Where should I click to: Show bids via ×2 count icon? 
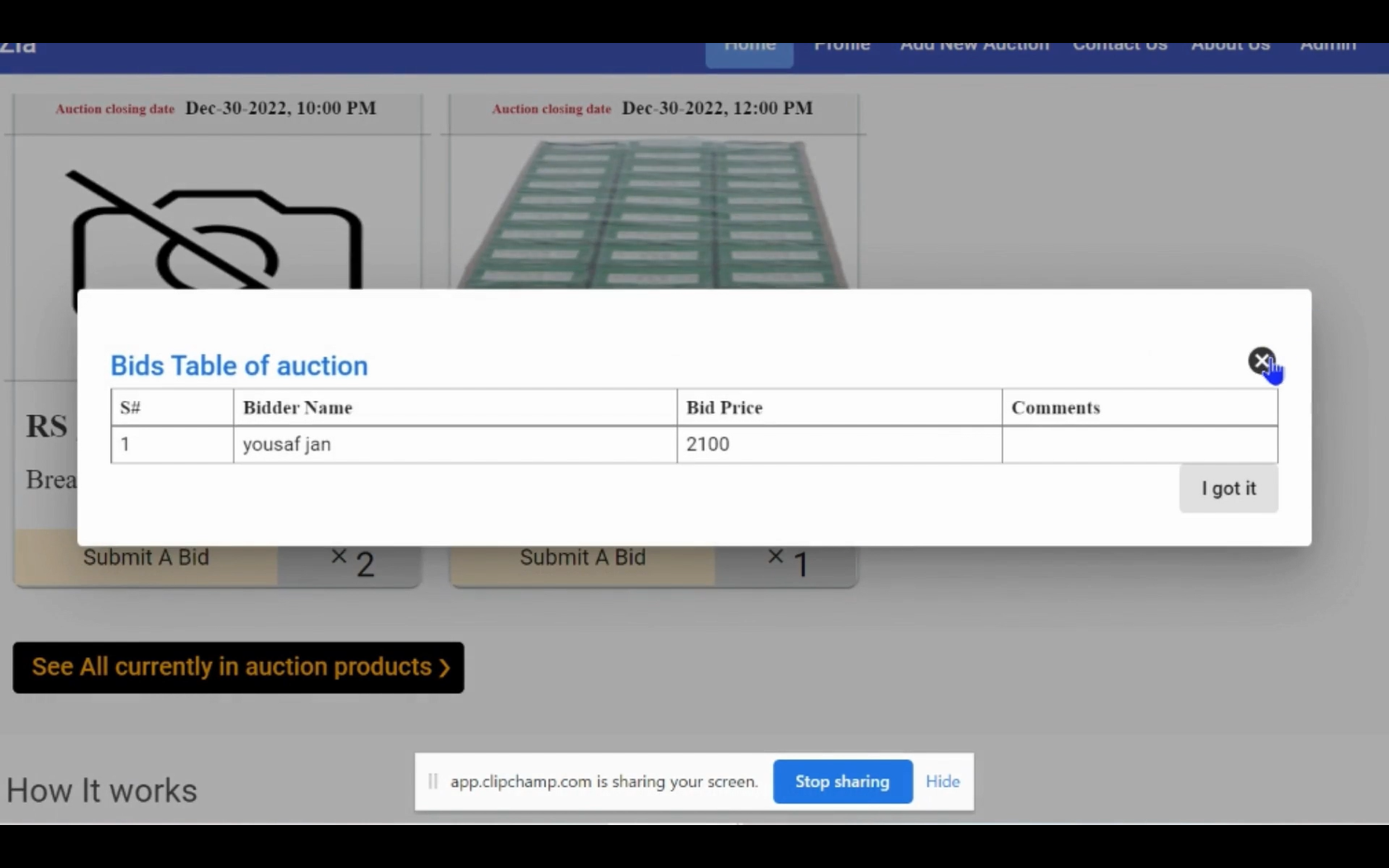(x=352, y=562)
